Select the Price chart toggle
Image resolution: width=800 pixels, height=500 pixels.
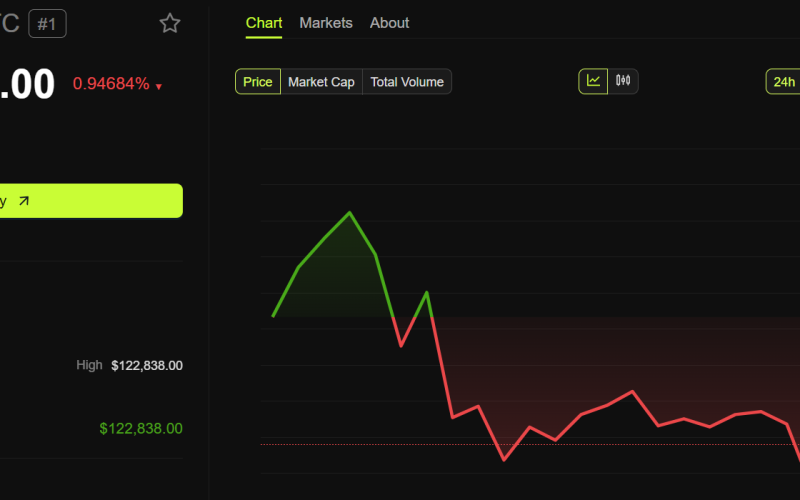tap(257, 82)
